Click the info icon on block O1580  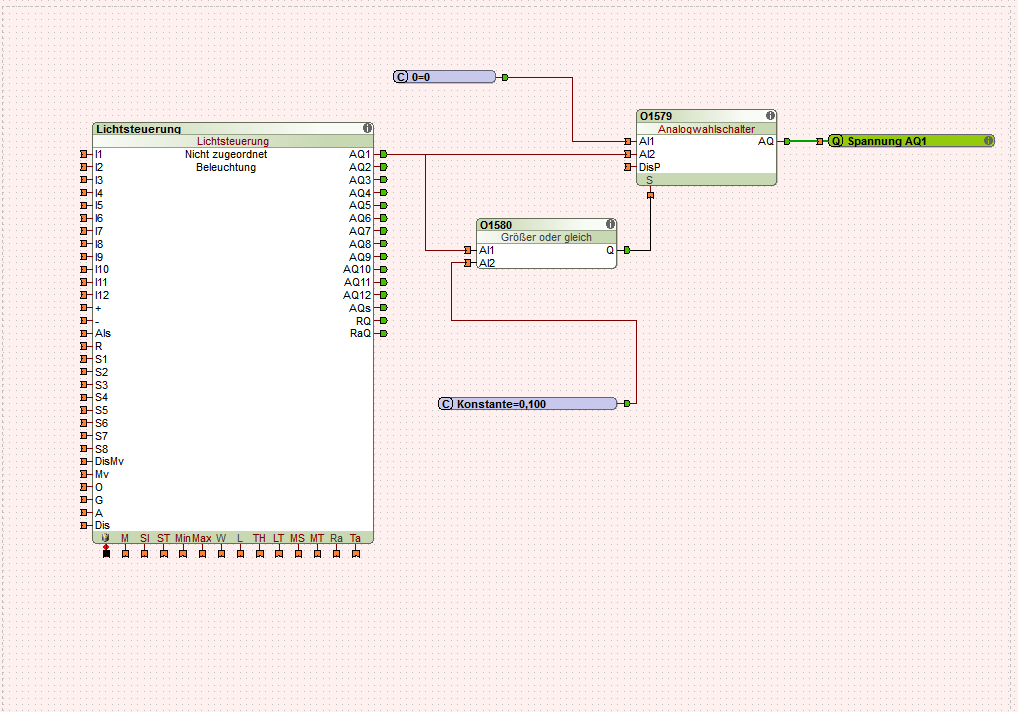[x=610, y=225]
